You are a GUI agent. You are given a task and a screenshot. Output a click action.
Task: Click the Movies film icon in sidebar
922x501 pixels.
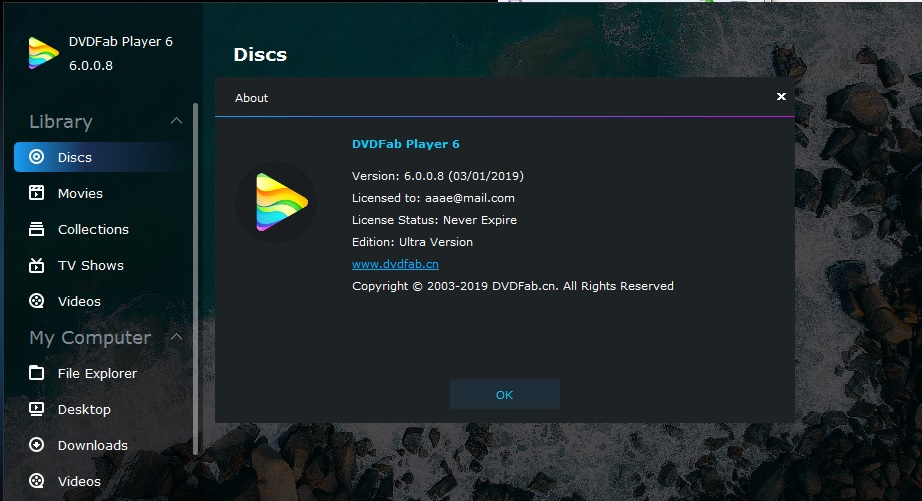tap(36, 193)
